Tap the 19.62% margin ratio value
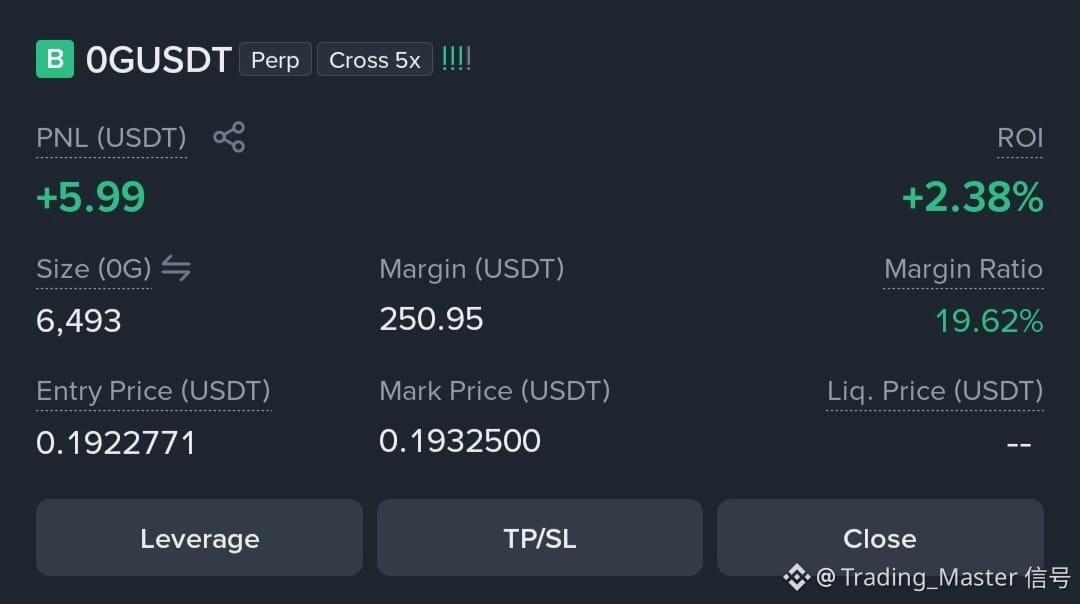Screen dimensions: 1080x604 click(989, 321)
